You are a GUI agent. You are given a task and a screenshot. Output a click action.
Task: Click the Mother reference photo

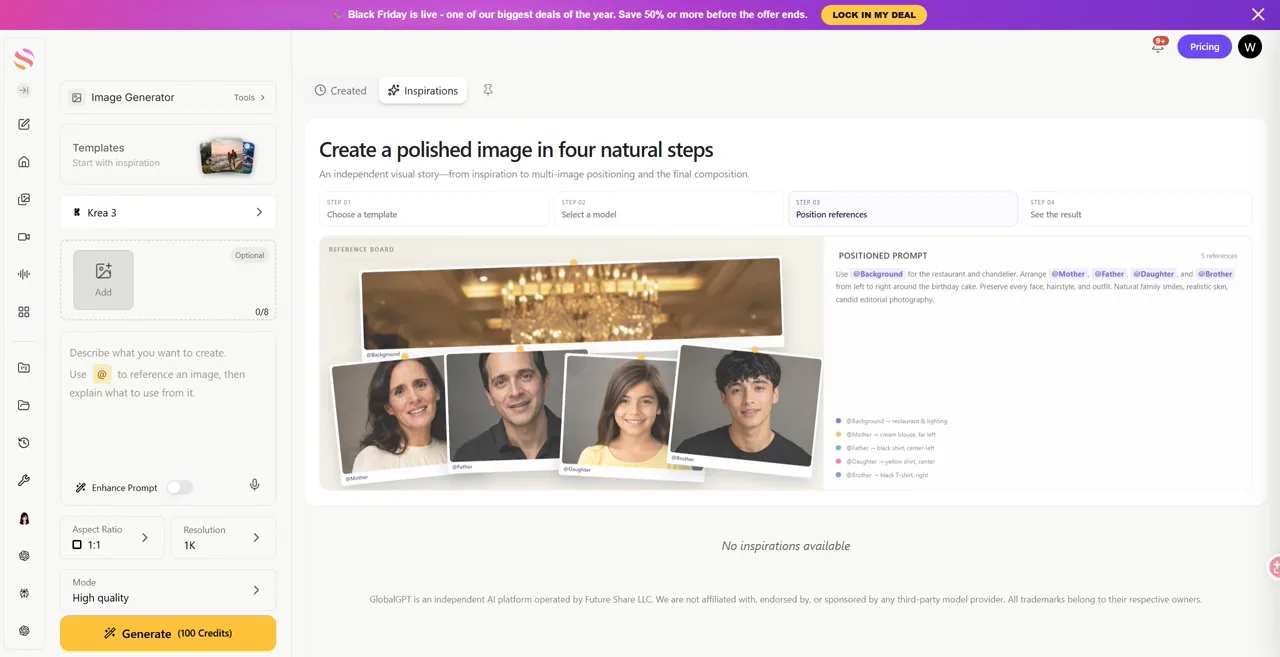[389, 415]
